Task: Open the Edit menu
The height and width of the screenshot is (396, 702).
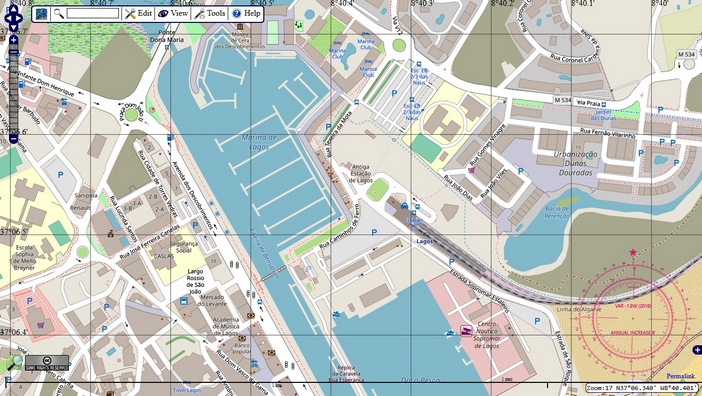Action: [x=138, y=13]
